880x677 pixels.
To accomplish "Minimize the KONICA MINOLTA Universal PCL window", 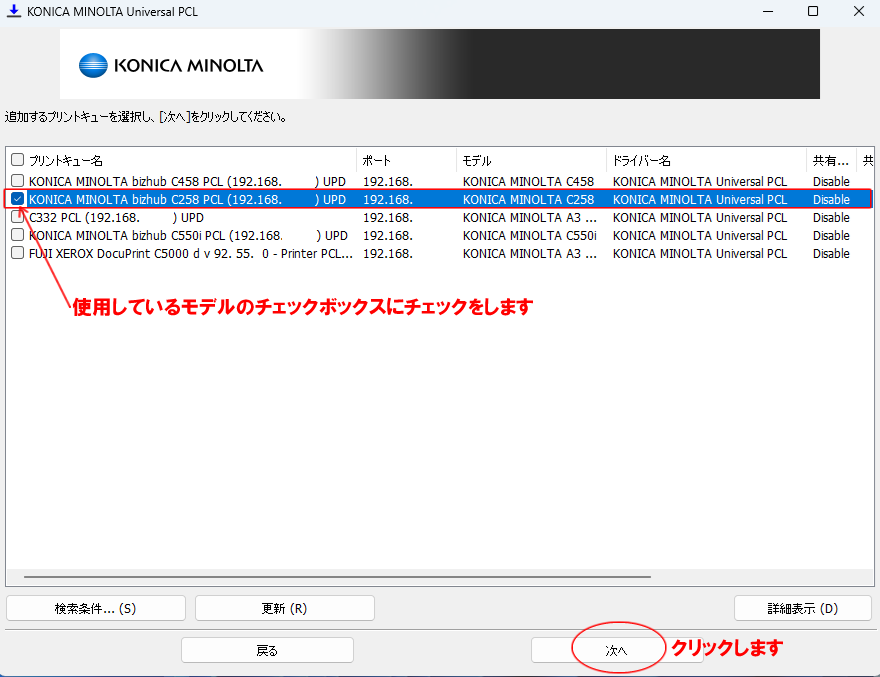I will tap(768, 11).
